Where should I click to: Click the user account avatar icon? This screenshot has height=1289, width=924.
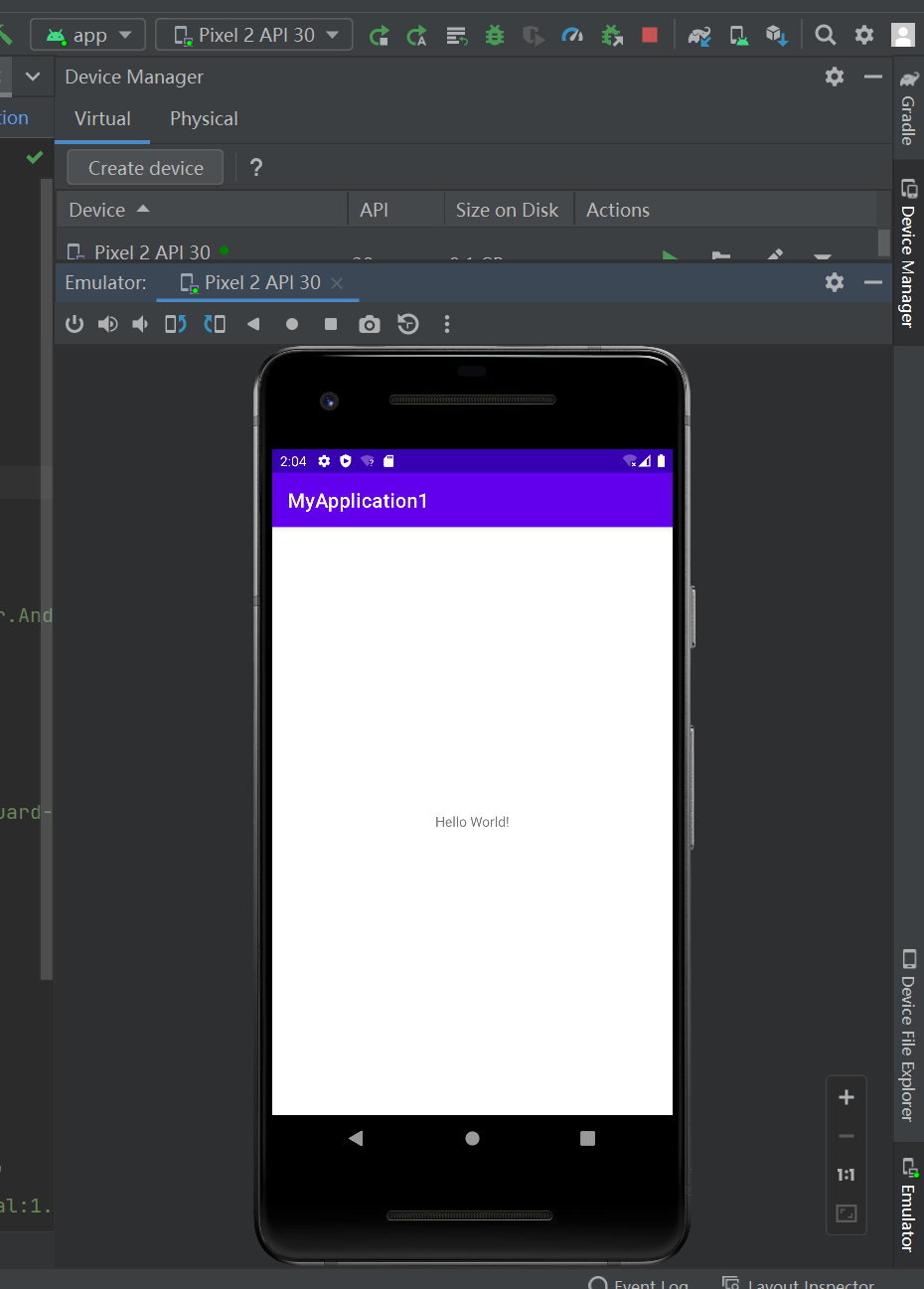click(903, 35)
